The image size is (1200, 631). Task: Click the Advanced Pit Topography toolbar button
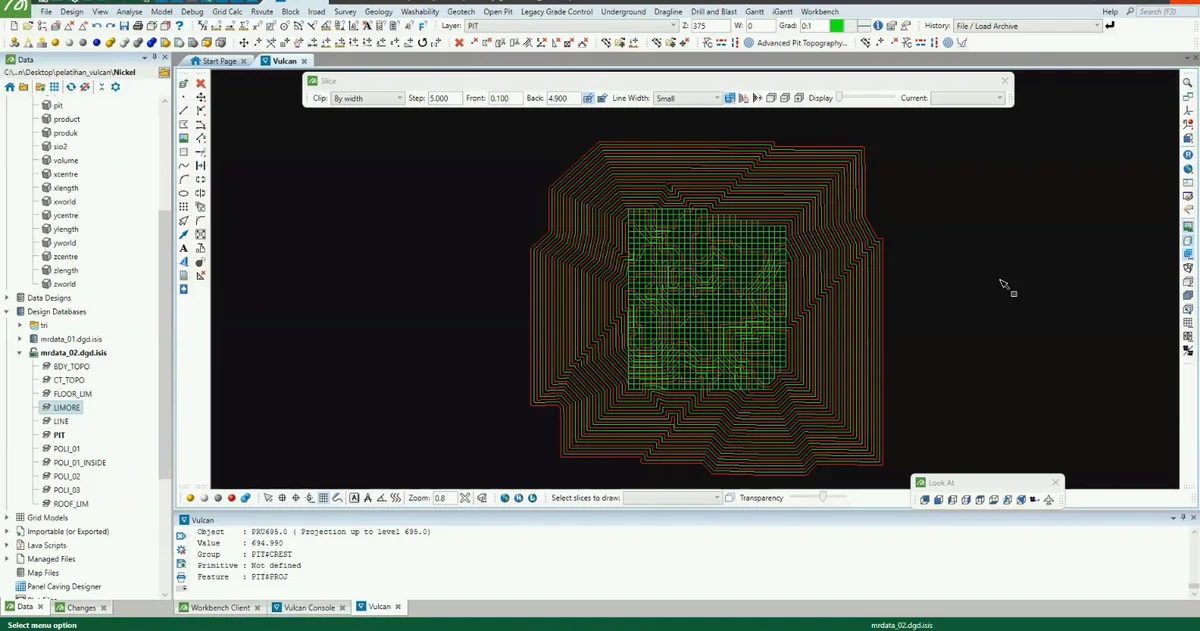pyautogui.click(x=795, y=43)
